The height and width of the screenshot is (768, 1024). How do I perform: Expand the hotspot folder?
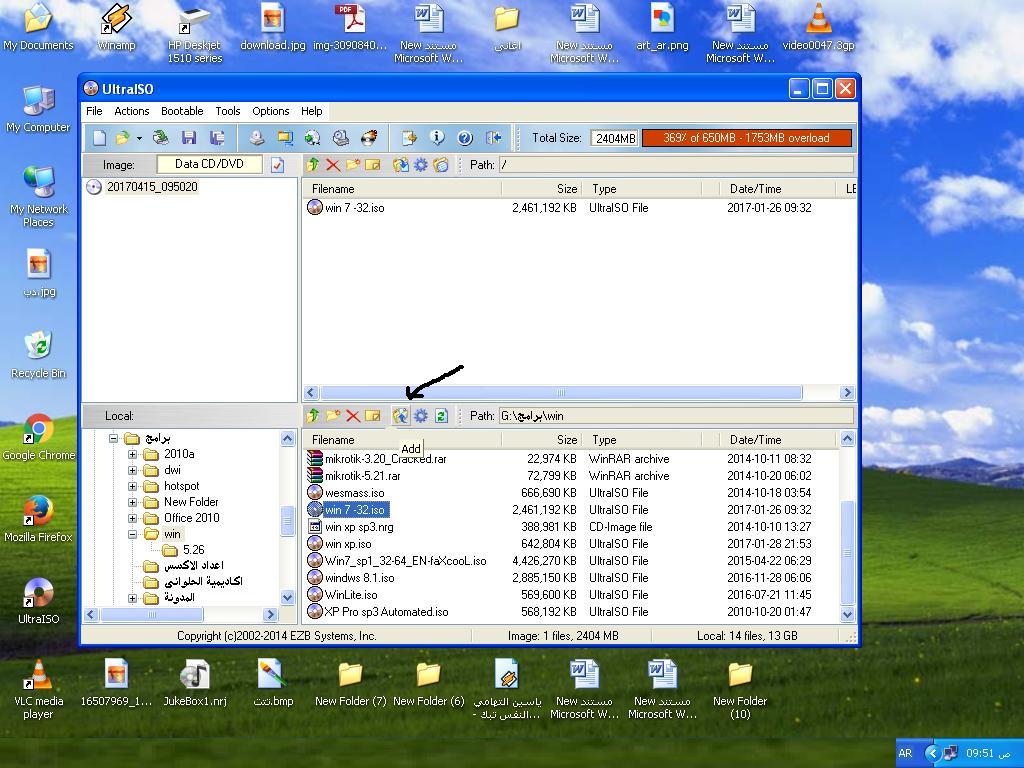(133, 486)
